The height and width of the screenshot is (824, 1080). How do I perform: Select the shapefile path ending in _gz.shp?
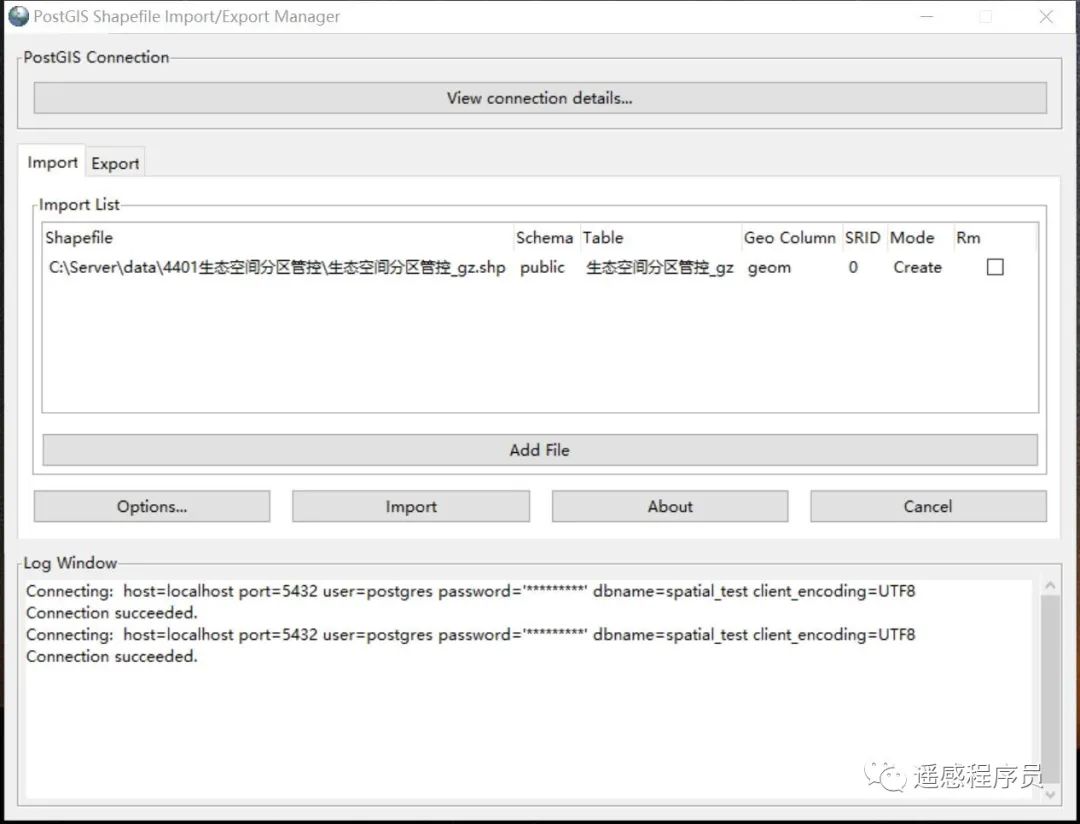click(x=277, y=267)
